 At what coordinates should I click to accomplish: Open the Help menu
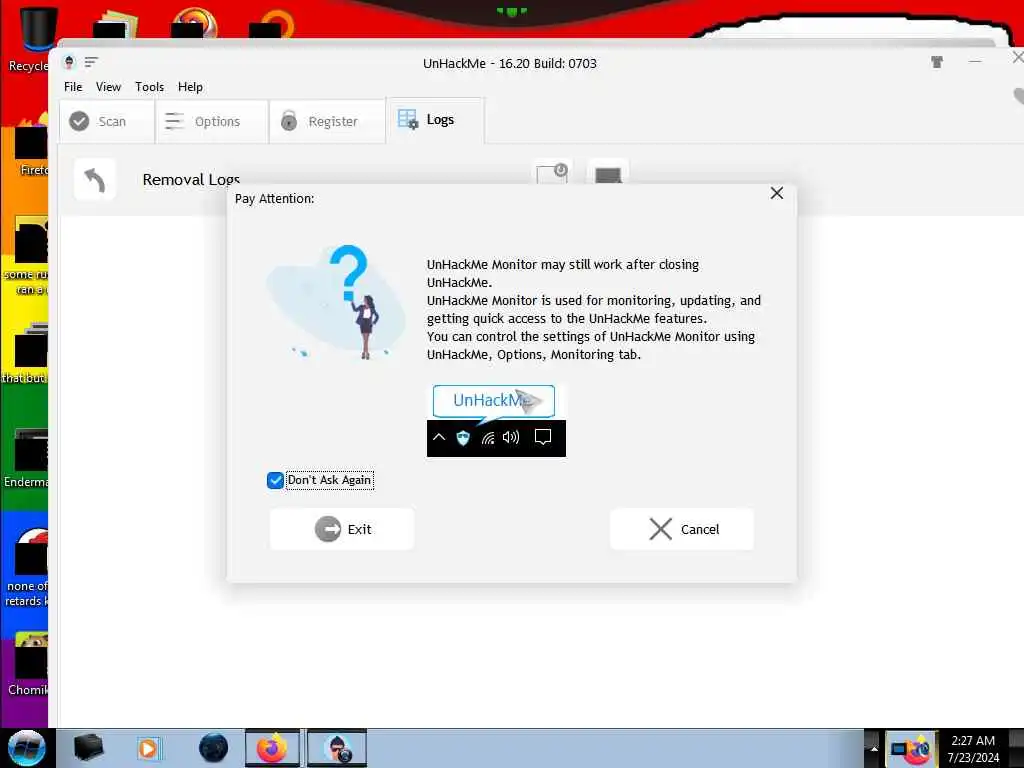pyautogui.click(x=190, y=87)
